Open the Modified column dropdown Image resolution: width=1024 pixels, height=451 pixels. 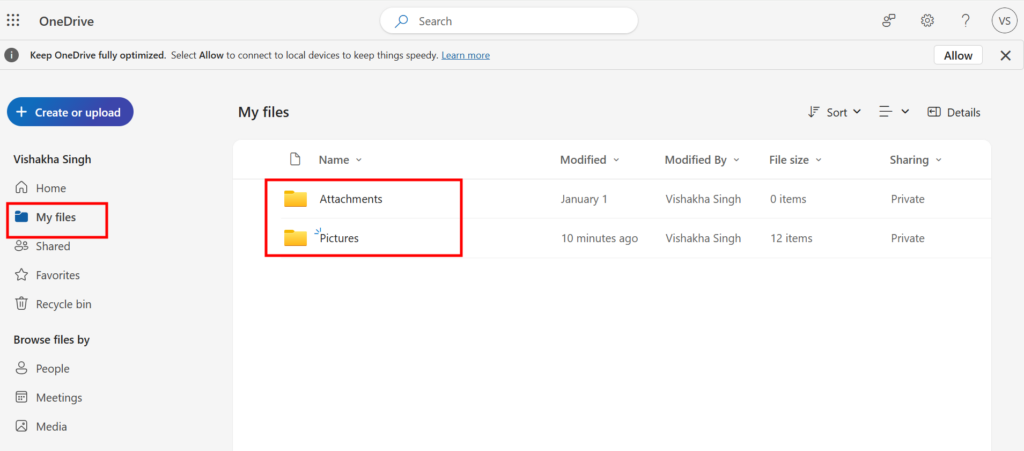point(590,160)
